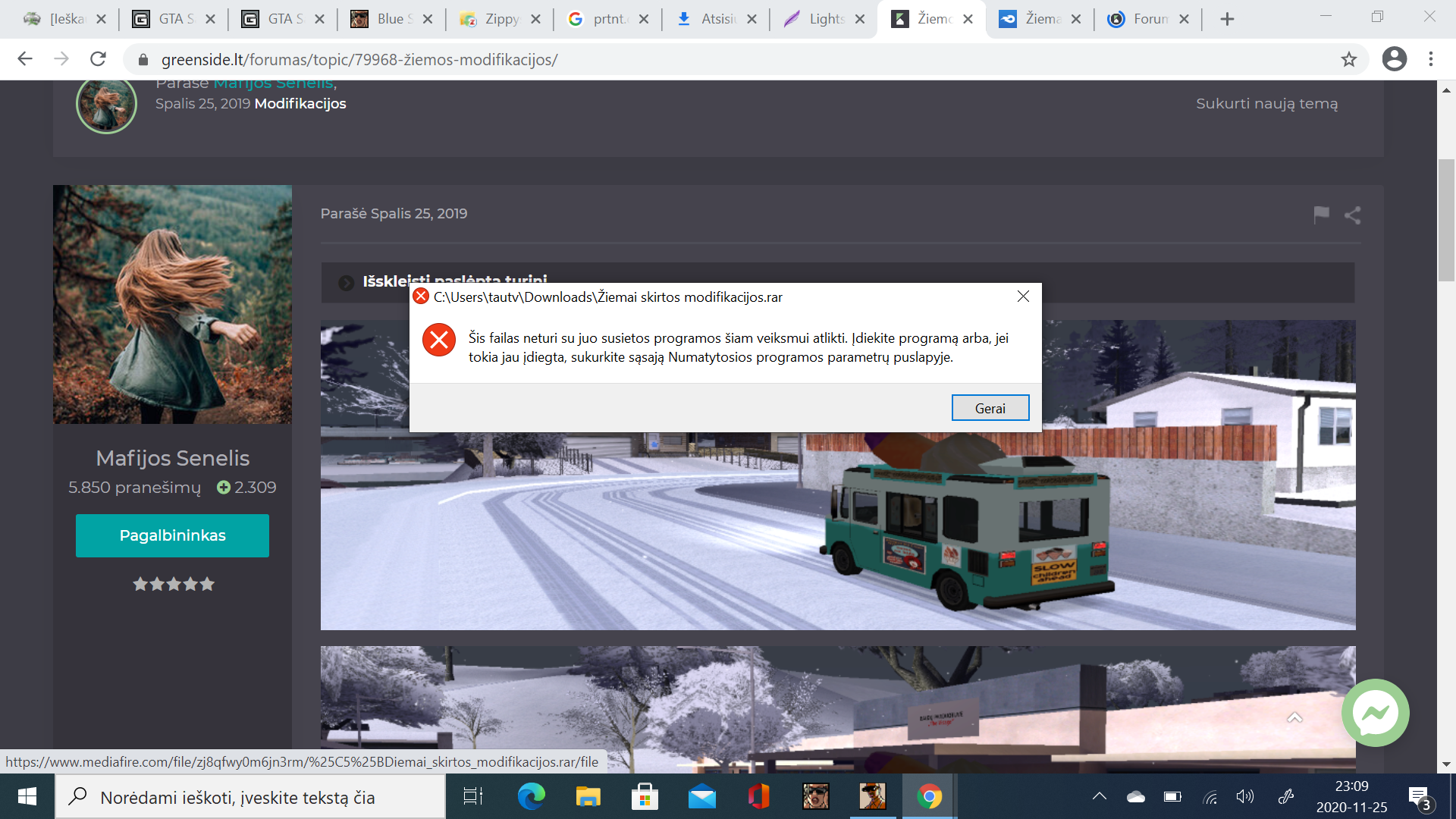Reload the page

pyautogui.click(x=98, y=59)
